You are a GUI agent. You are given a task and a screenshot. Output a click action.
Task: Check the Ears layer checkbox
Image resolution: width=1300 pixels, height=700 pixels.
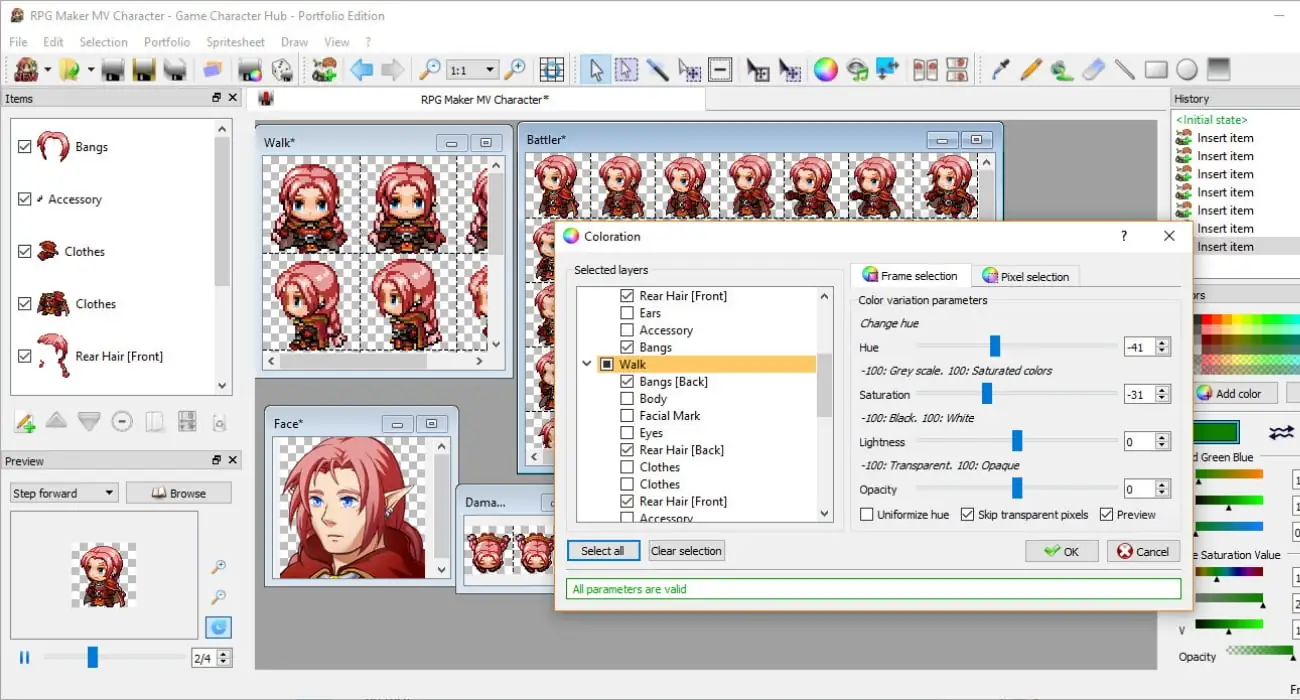click(x=627, y=313)
